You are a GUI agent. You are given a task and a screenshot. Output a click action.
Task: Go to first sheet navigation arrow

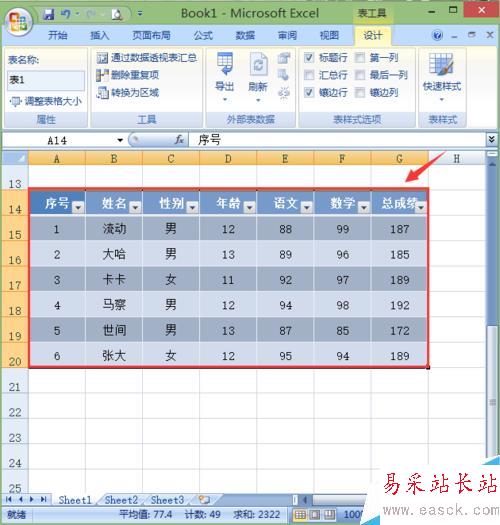pos(9,500)
